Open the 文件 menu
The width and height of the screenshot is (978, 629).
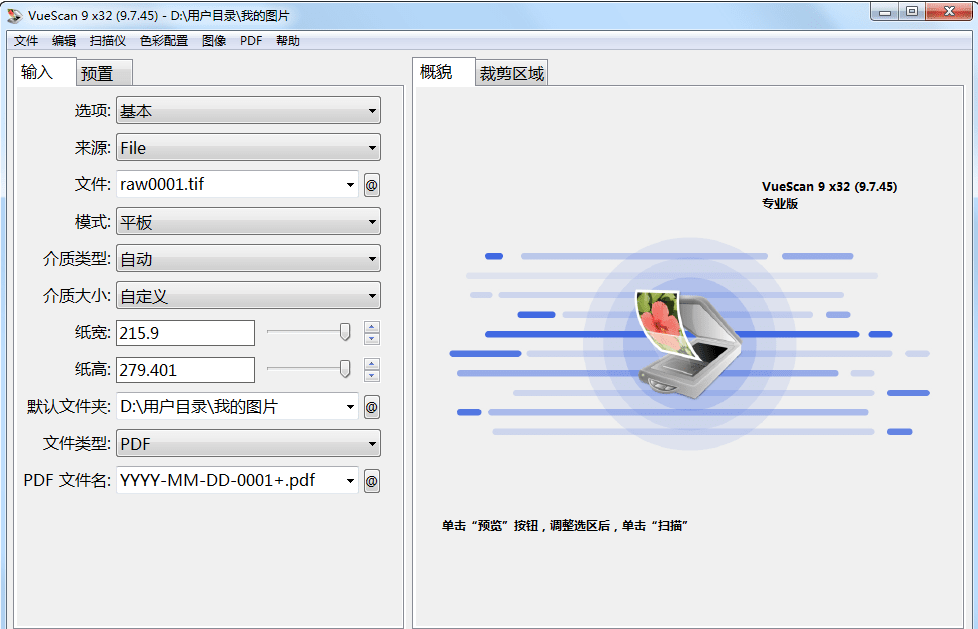[x=26, y=41]
